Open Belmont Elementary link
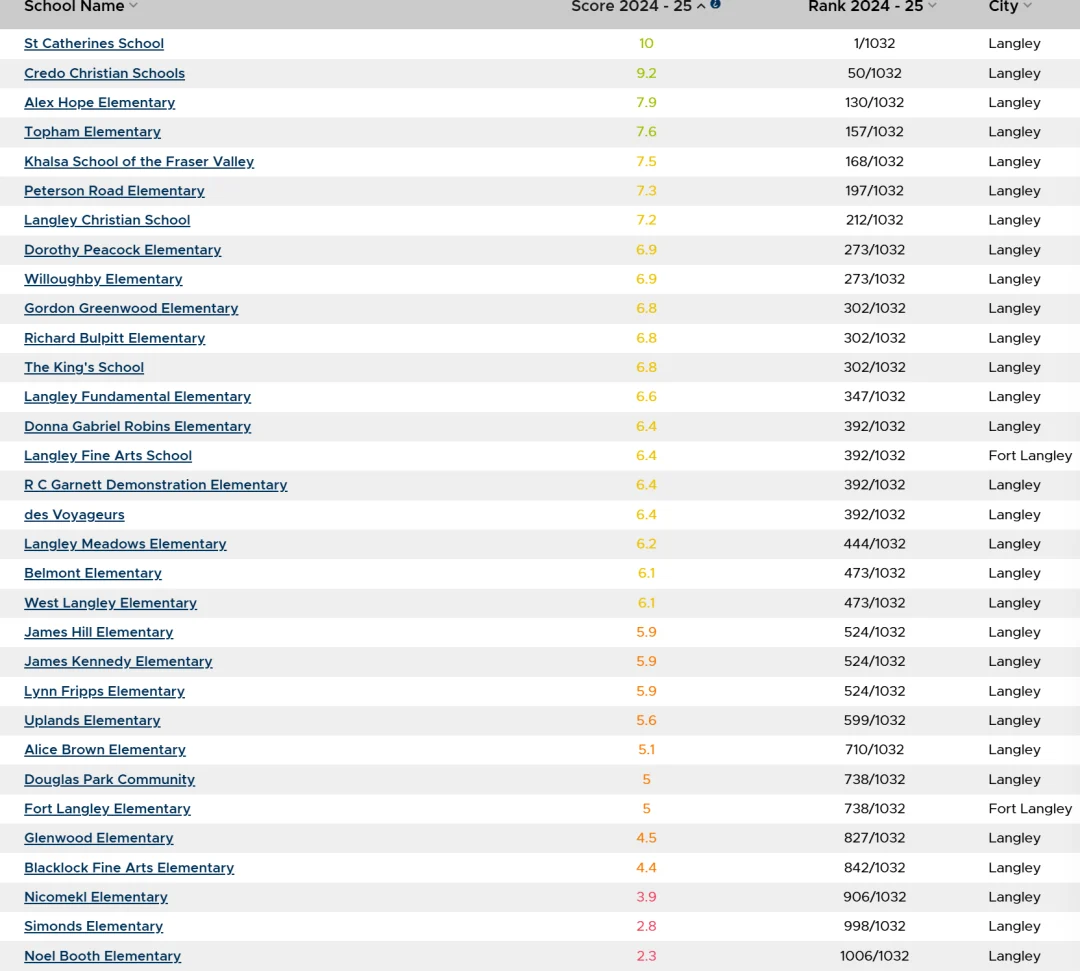The image size is (1080, 971). point(93,573)
